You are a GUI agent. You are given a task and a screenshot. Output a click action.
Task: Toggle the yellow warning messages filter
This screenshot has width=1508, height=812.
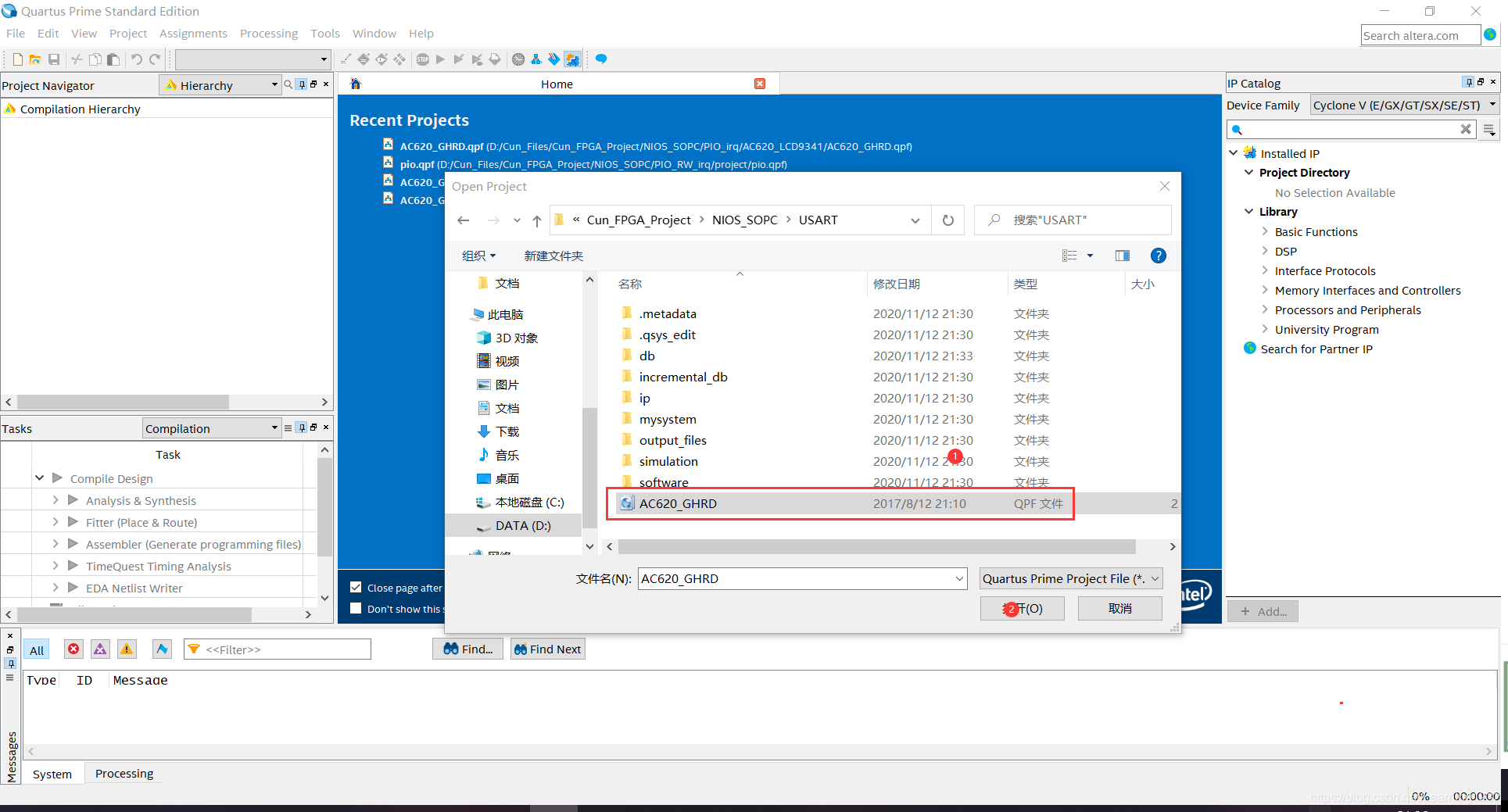127,649
